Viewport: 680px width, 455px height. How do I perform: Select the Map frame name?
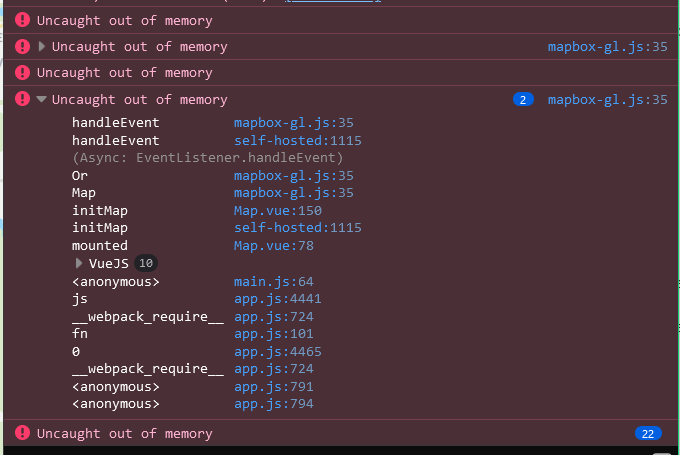pos(84,193)
